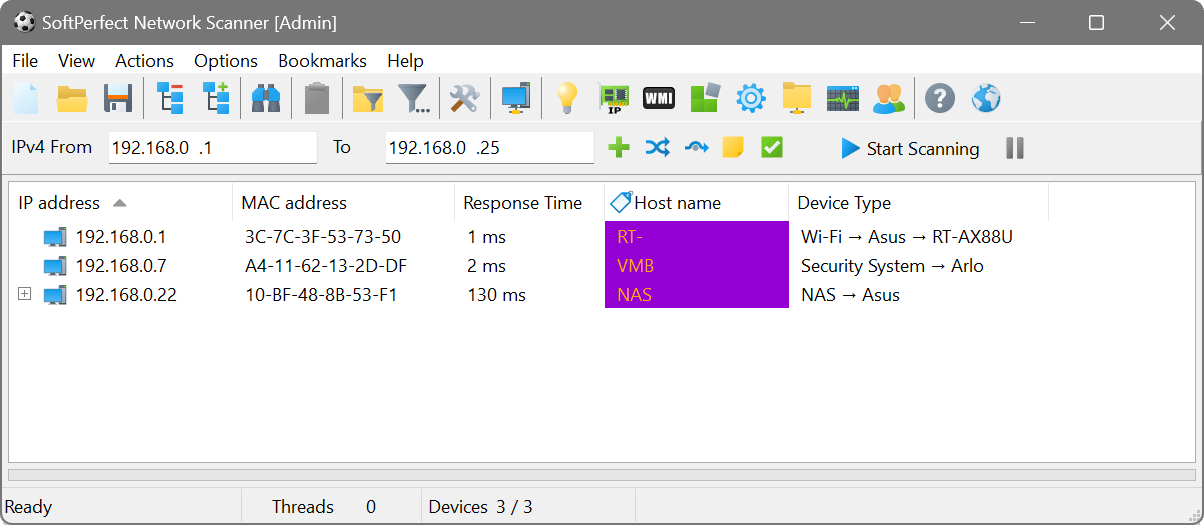Open the File menu
This screenshot has width=1204, height=525.
point(25,61)
